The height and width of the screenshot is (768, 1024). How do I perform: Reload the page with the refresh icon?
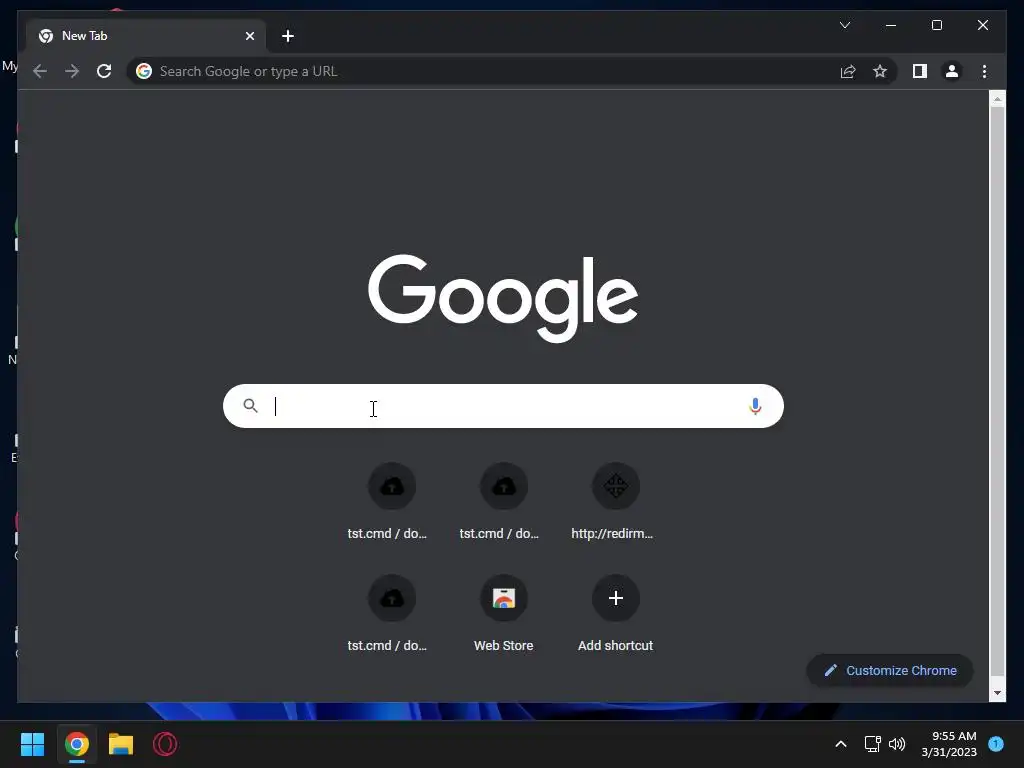coord(104,71)
